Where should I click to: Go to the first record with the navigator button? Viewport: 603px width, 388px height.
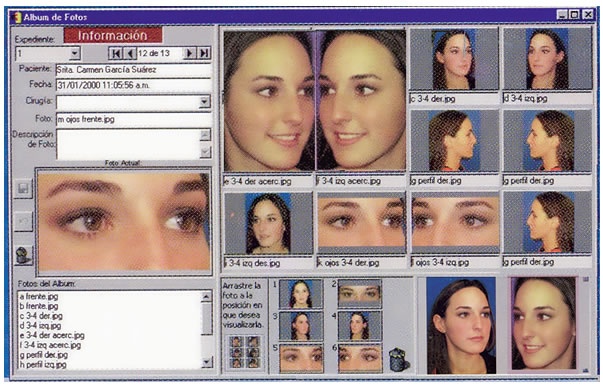(115, 53)
